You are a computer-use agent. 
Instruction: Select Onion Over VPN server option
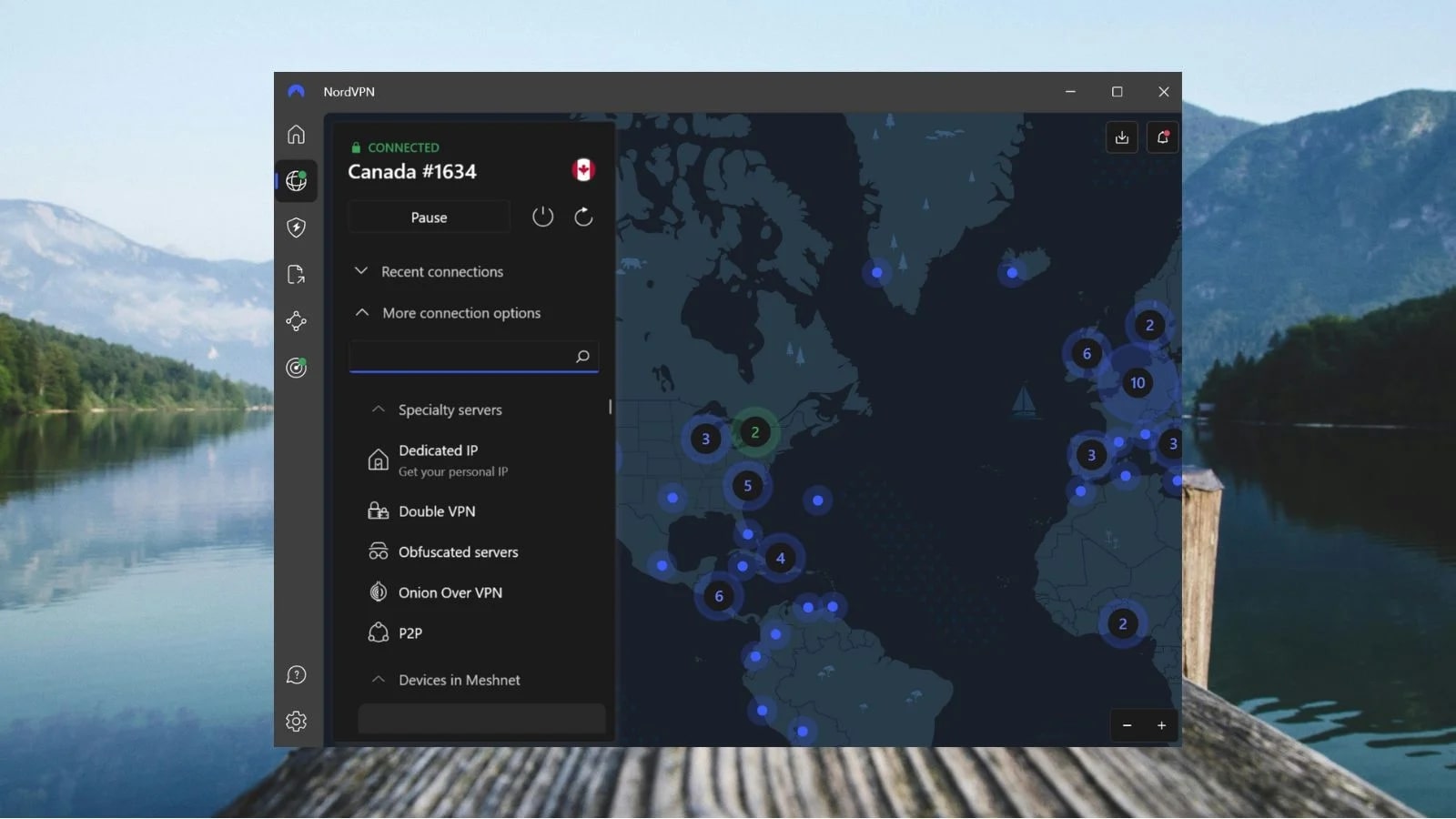[x=450, y=592]
